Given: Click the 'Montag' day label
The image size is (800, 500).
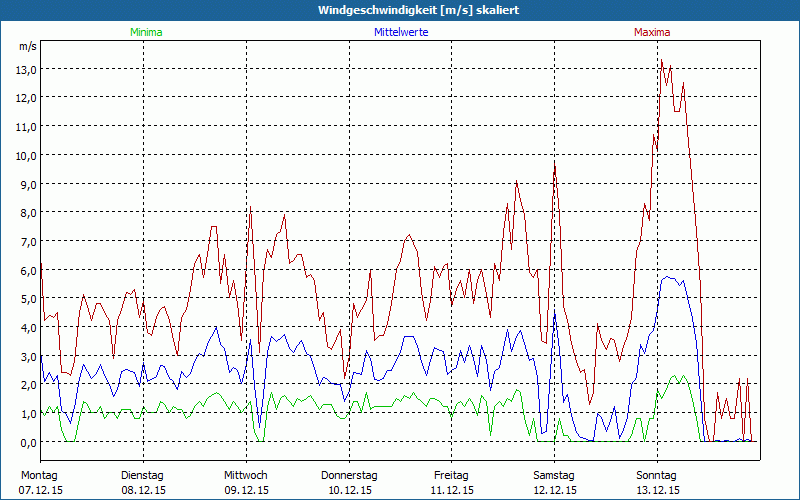Looking at the screenshot, I should pyautogui.click(x=39, y=476).
